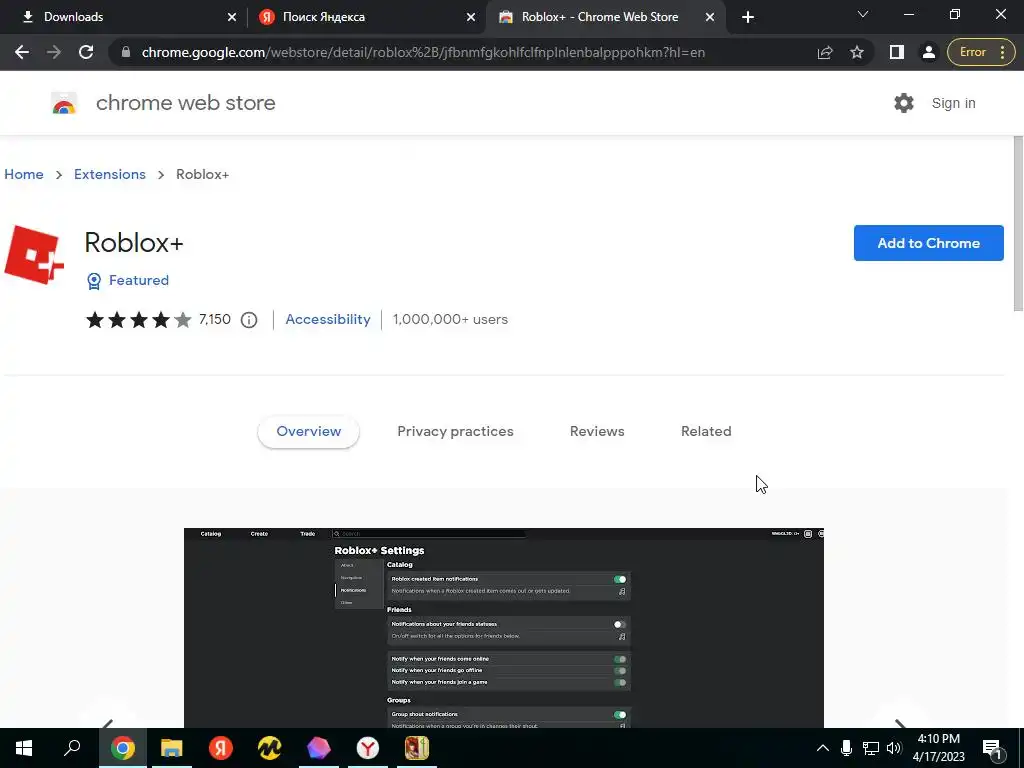Open the browser side panel
This screenshot has height=768, width=1024.
897,52
